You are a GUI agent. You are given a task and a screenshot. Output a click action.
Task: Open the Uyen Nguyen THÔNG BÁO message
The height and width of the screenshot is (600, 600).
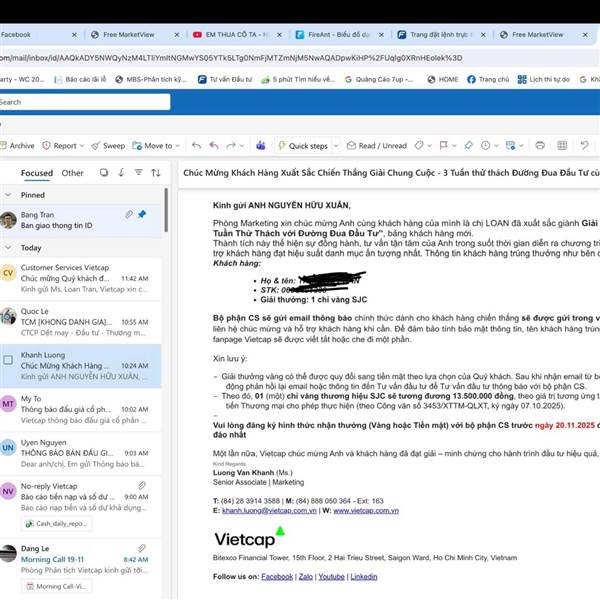pyautogui.click(x=80, y=453)
